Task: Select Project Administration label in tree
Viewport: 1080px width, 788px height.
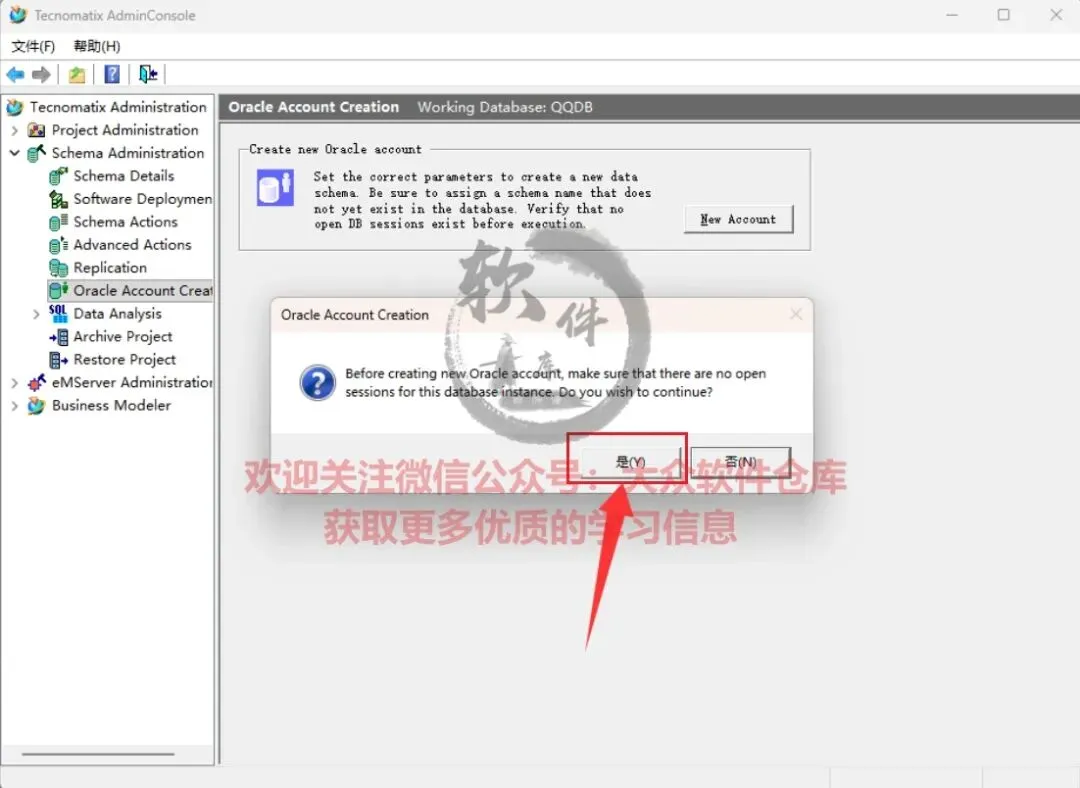Action: point(125,130)
